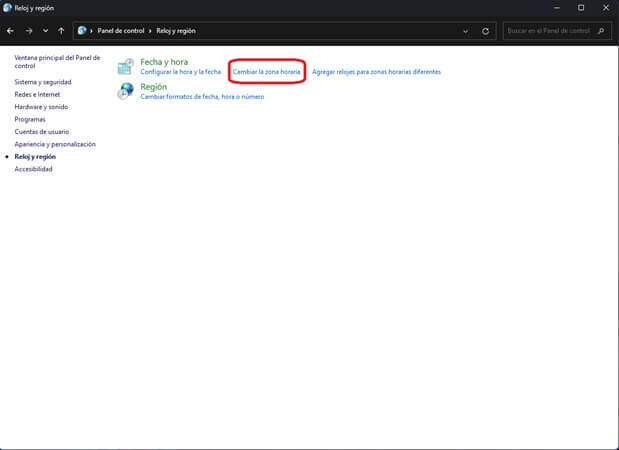619x450 pixels.
Task: Open Sistema y seguridad category
Action: pos(43,82)
